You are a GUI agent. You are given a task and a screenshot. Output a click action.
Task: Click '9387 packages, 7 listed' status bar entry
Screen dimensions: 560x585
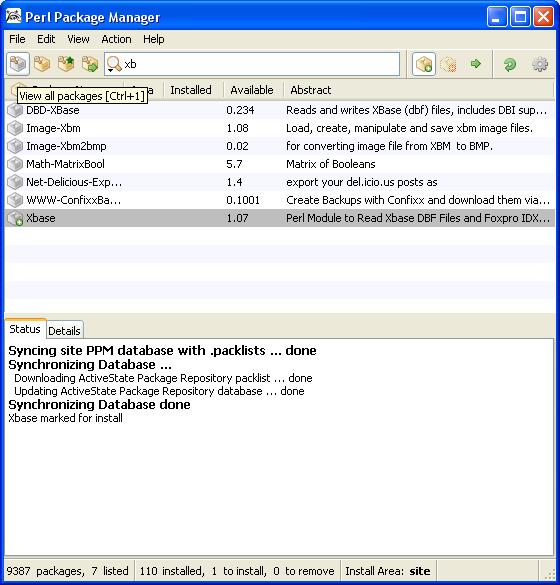68,571
